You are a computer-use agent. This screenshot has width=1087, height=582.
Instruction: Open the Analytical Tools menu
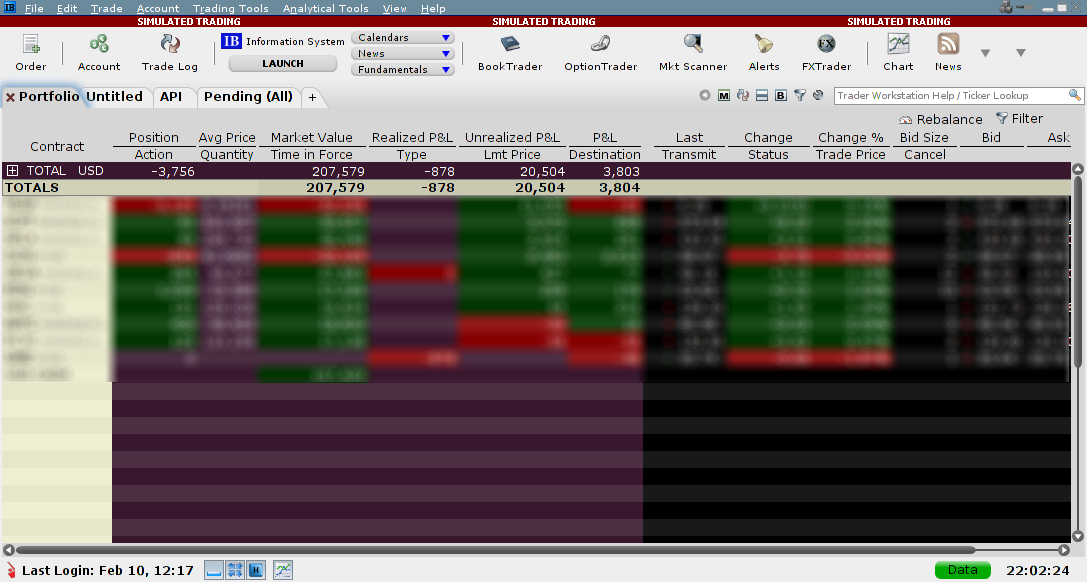point(325,8)
